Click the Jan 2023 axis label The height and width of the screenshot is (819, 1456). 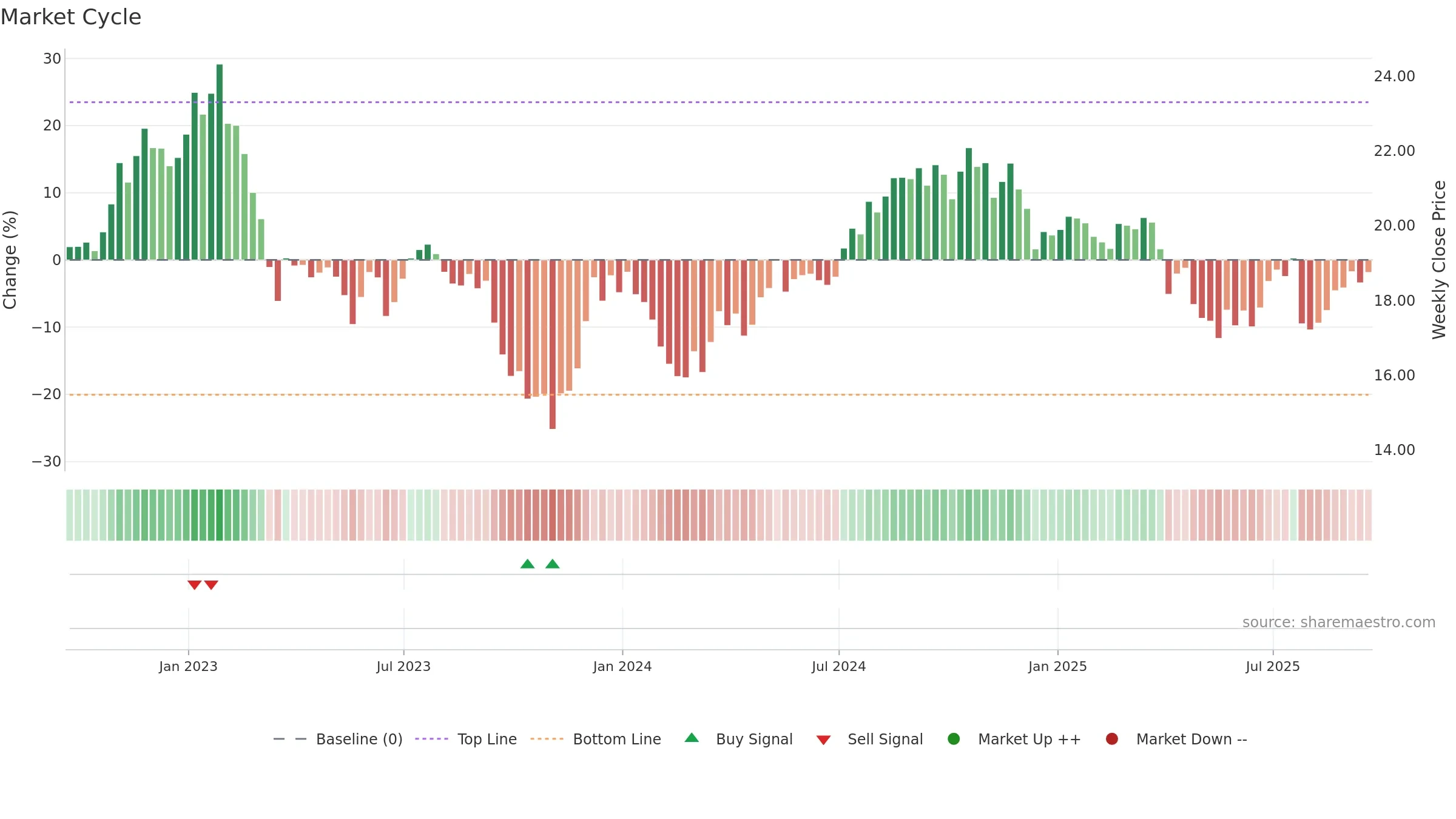click(188, 666)
